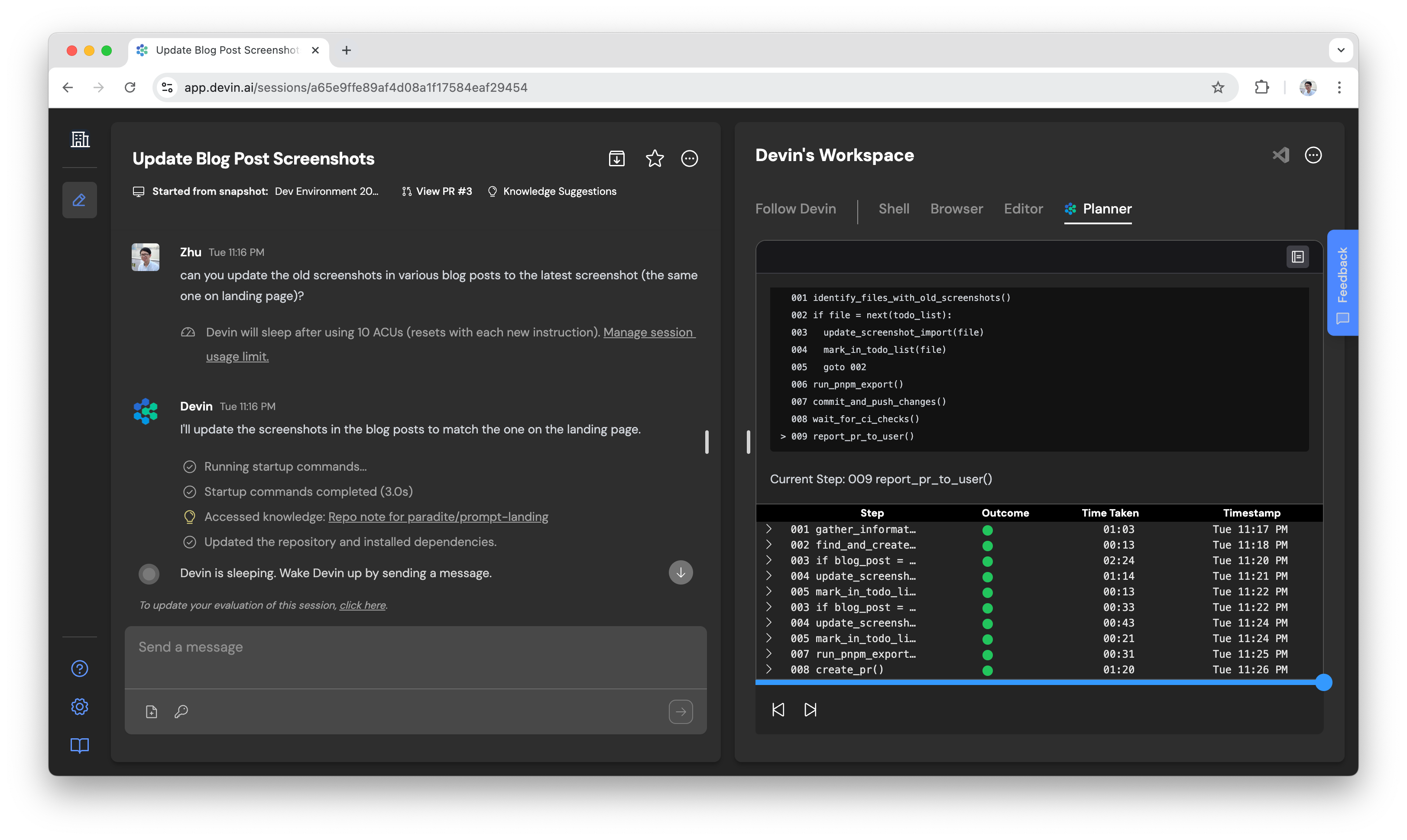Expand the 007 run_pnpm_export step row
Screen dimensions: 1407x840
click(769, 654)
